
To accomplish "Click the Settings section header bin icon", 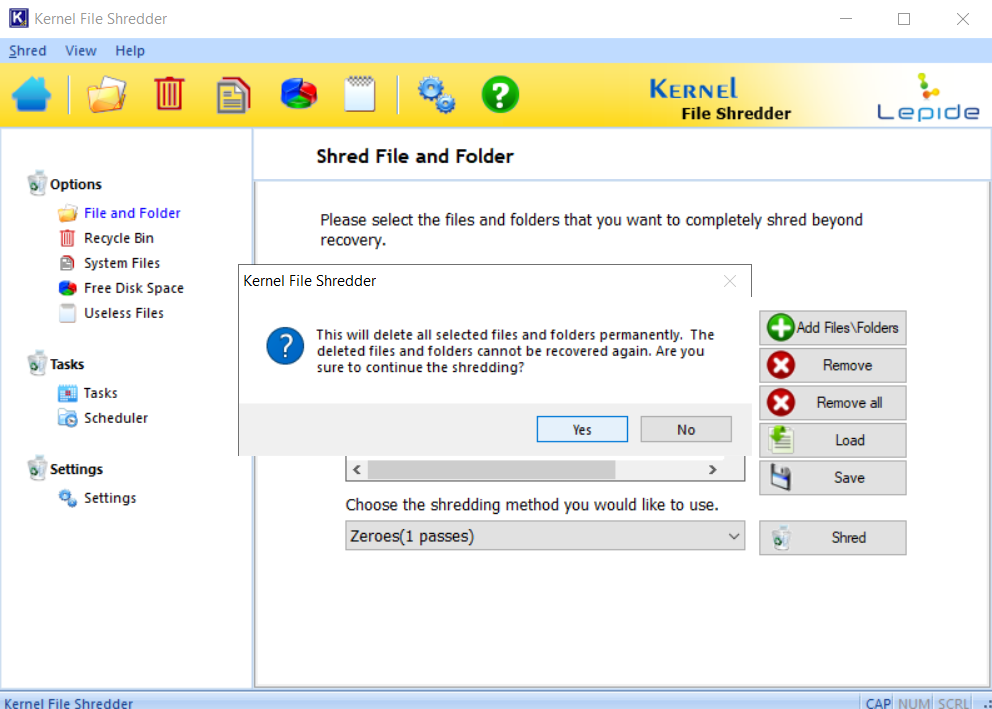I will (37, 469).
